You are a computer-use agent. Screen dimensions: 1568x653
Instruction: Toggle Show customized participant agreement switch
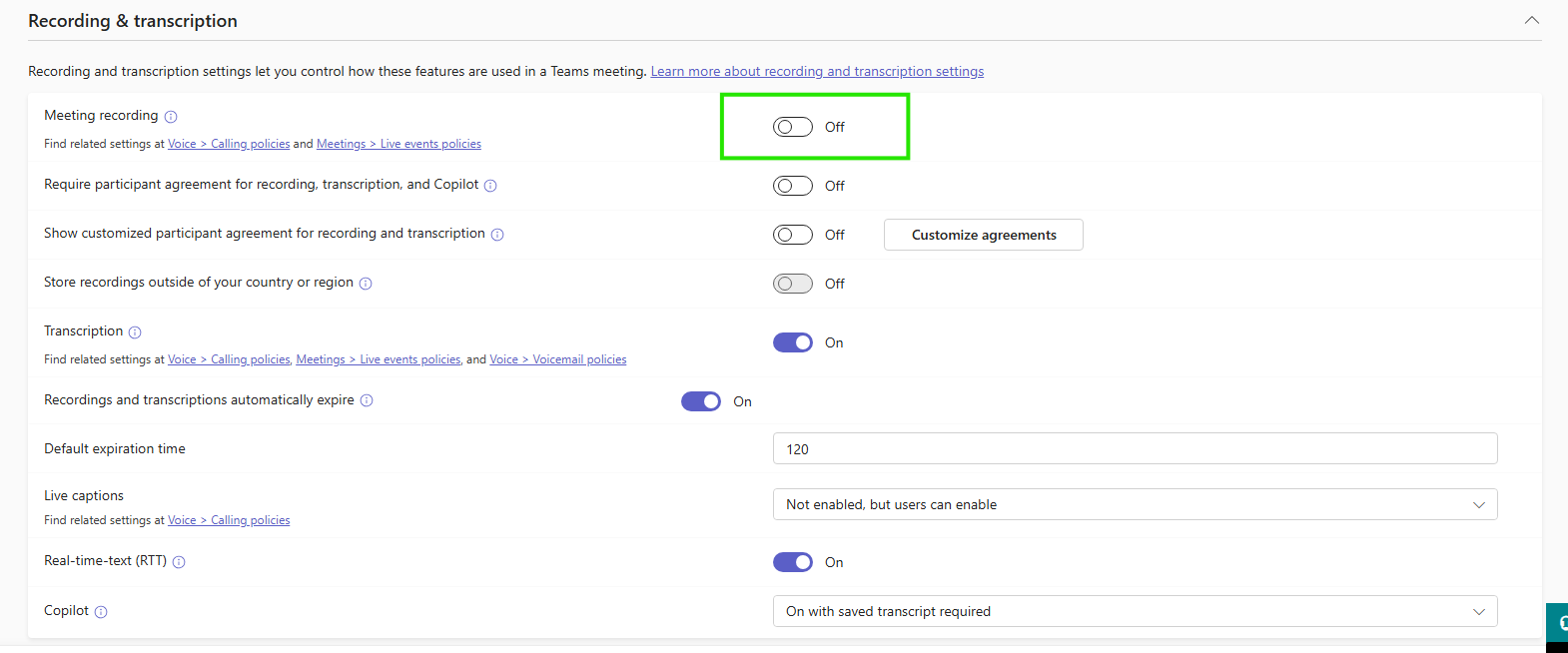point(793,235)
